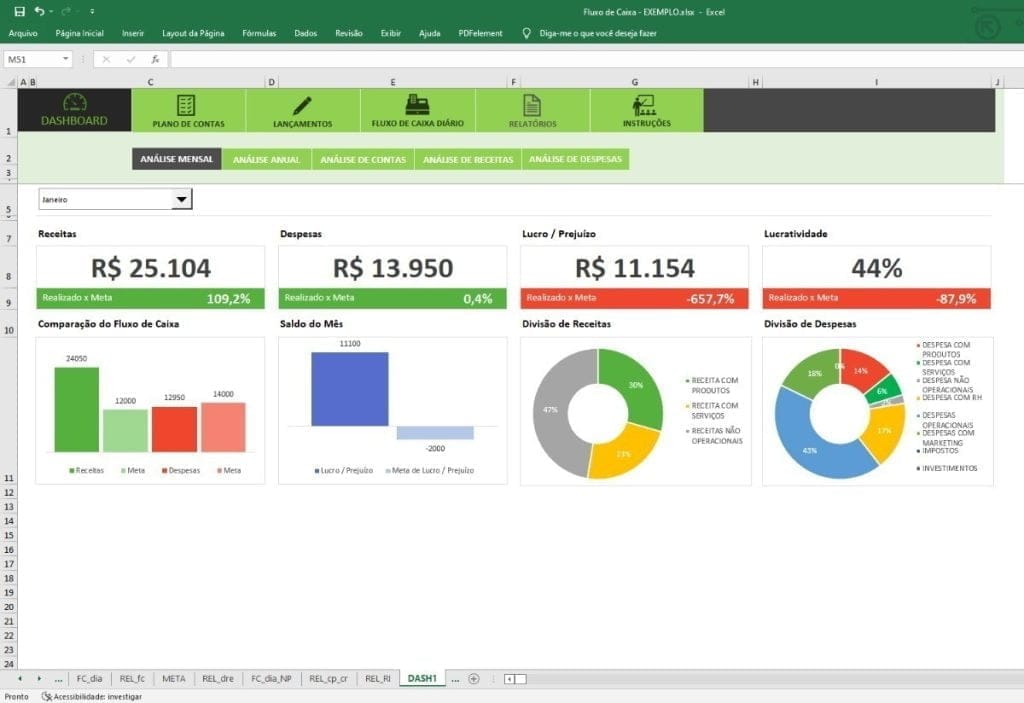The image size is (1024, 703).
Task: Select the green Receitas legend swatch
Action: [70, 470]
